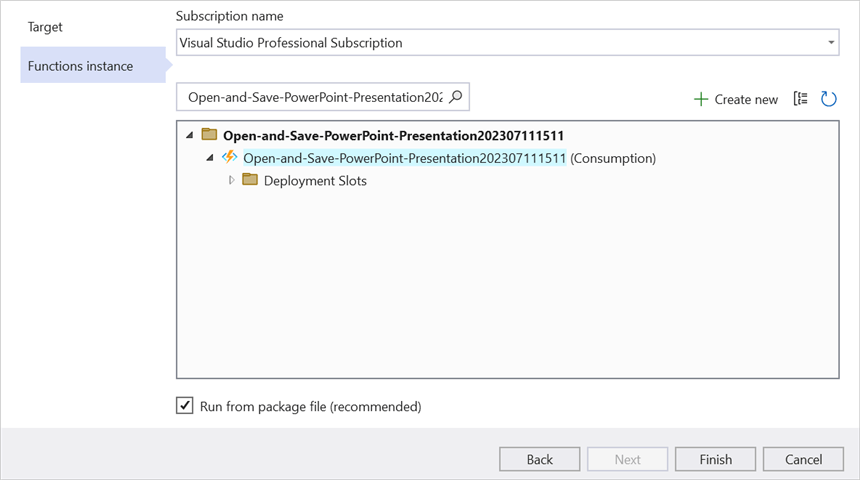The height and width of the screenshot is (480, 860).
Task: Click the green plus Create new icon
Action: pyautogui.click(x=701, y=99)
